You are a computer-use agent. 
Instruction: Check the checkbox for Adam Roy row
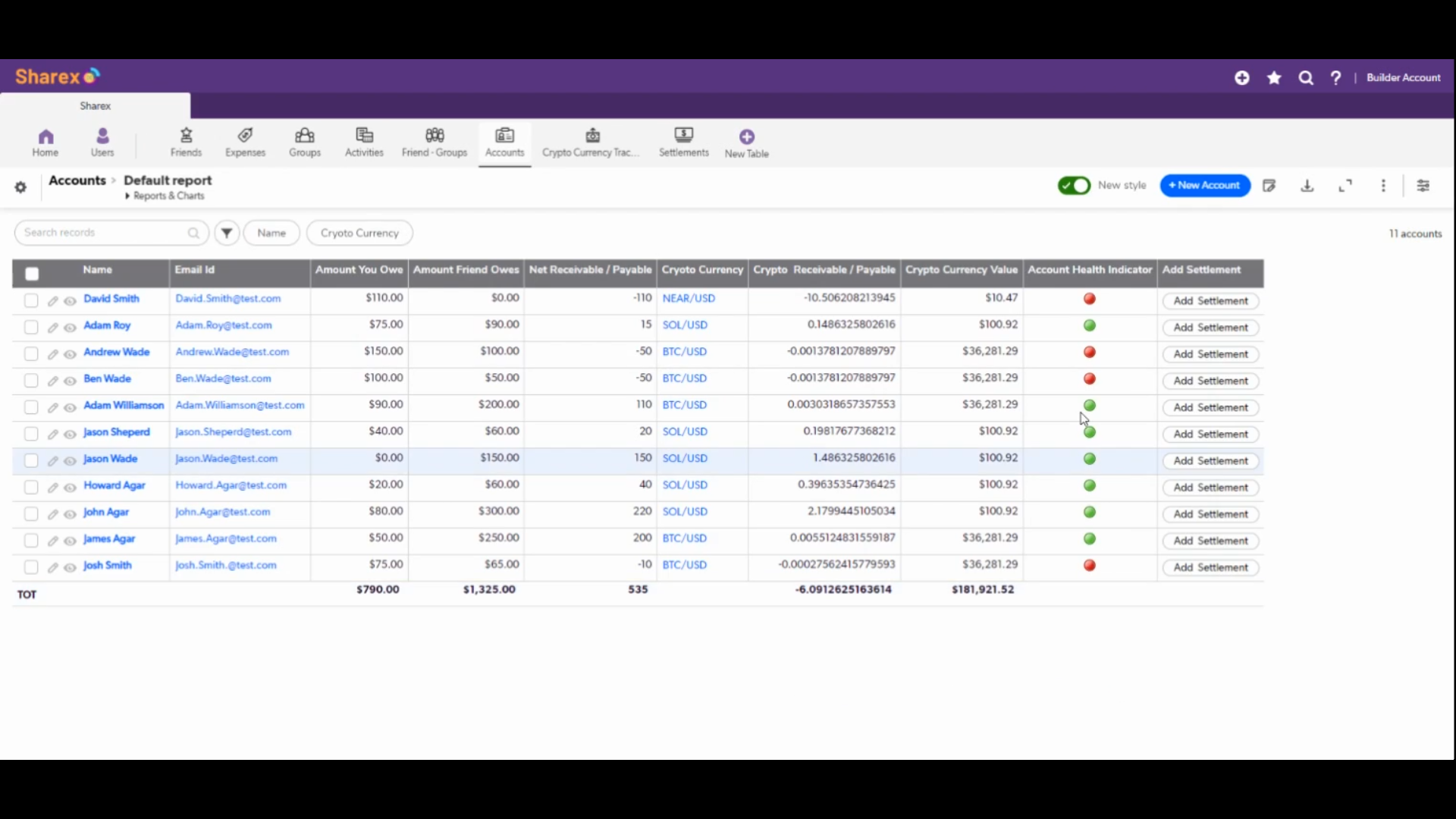tap(31, 328)
